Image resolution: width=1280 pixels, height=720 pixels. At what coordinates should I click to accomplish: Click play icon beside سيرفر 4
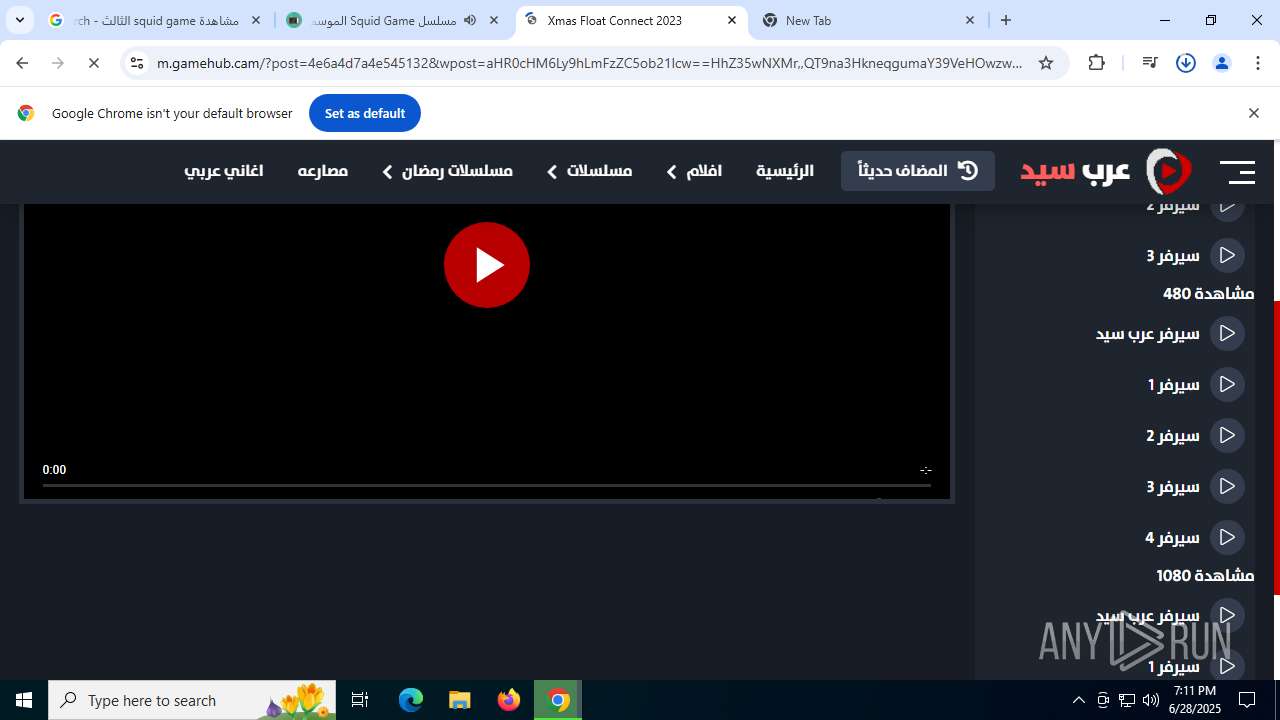1227,537
